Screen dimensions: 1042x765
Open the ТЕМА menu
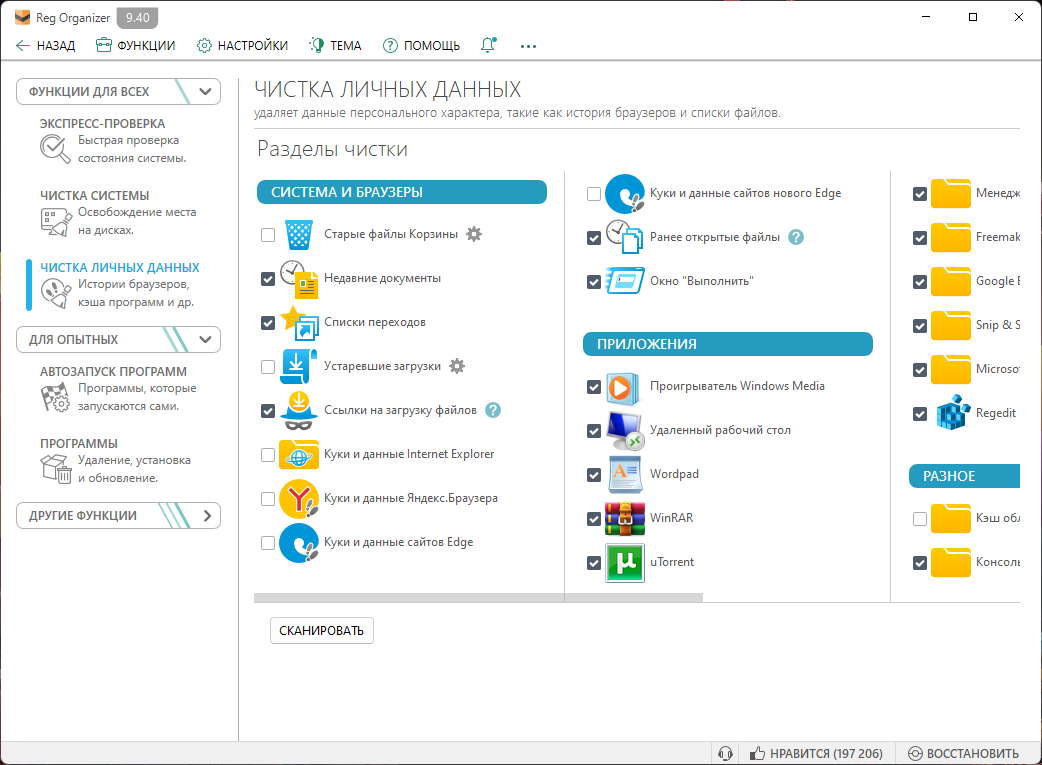pyautogui.click(x=336, y=45)
